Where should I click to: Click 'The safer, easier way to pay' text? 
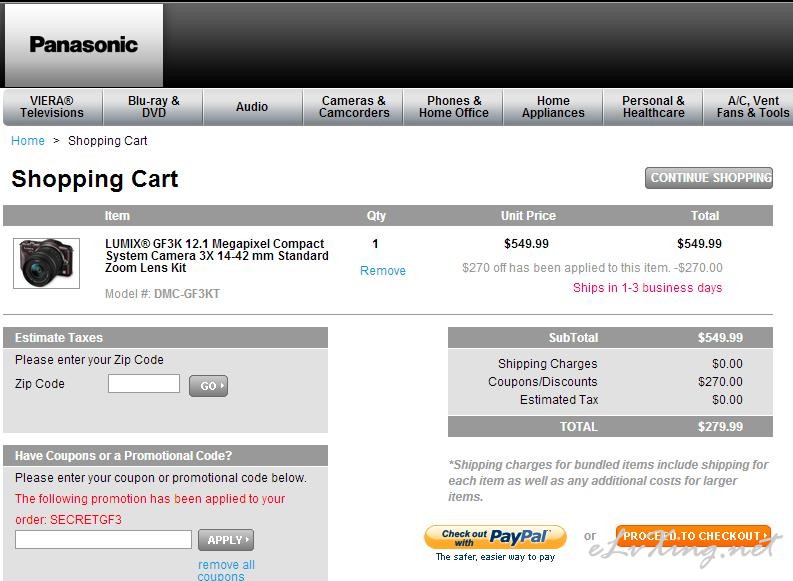coord(495,557)
